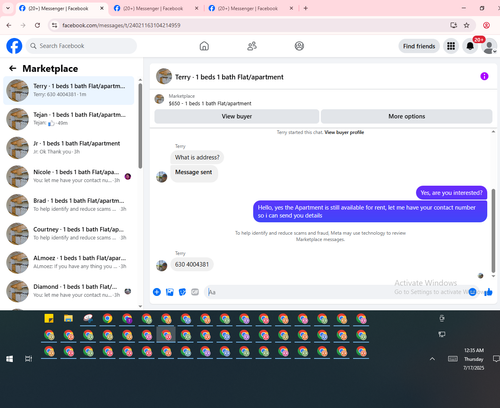Viewport: 500px width, 408px height.
Task: Open Diamond conversation in chat list
Action: click(69, 291)
